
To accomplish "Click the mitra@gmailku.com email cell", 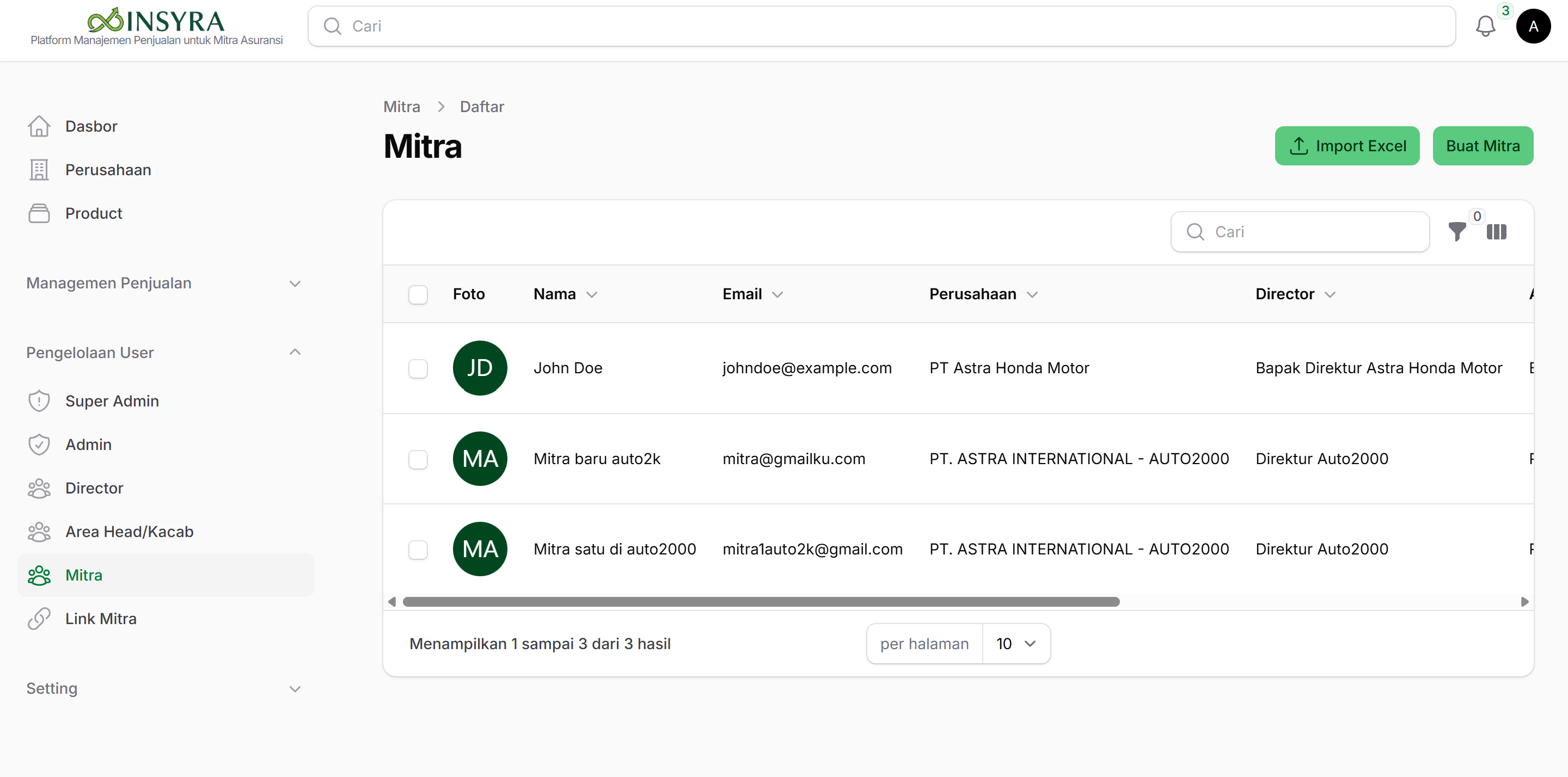I will [x=794, y=459].
